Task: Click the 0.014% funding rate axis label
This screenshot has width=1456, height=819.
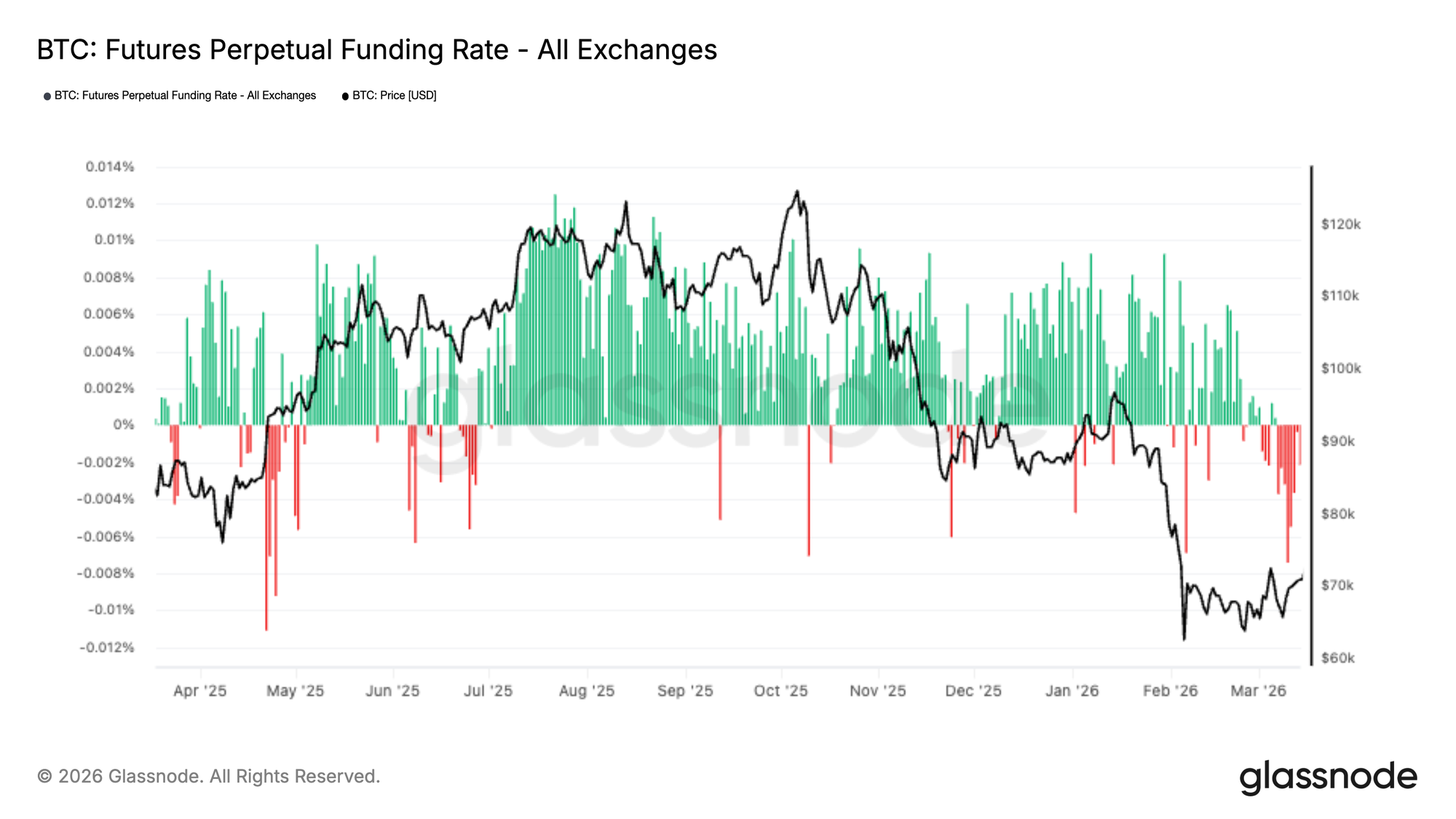Action: (110, 167)
